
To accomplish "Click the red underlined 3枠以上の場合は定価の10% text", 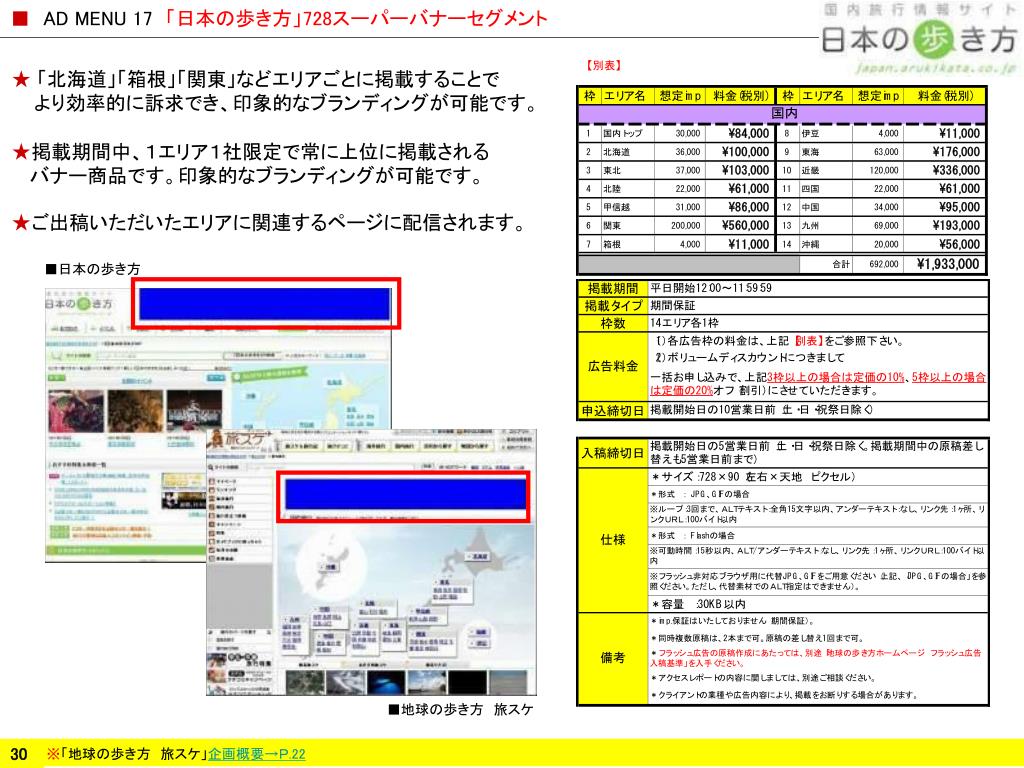I will 835,377.
